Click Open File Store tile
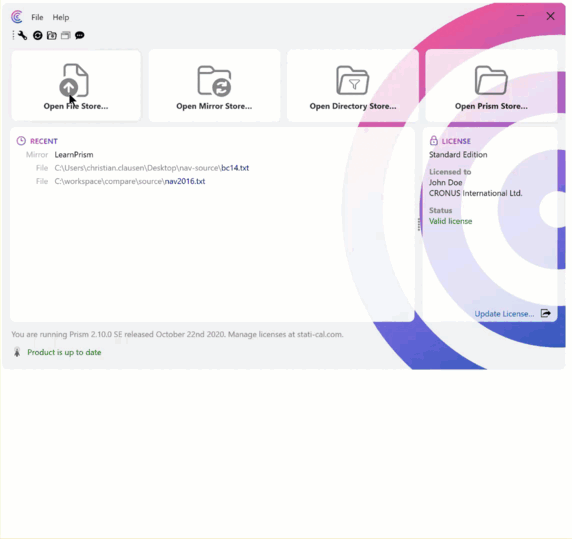 76,85
